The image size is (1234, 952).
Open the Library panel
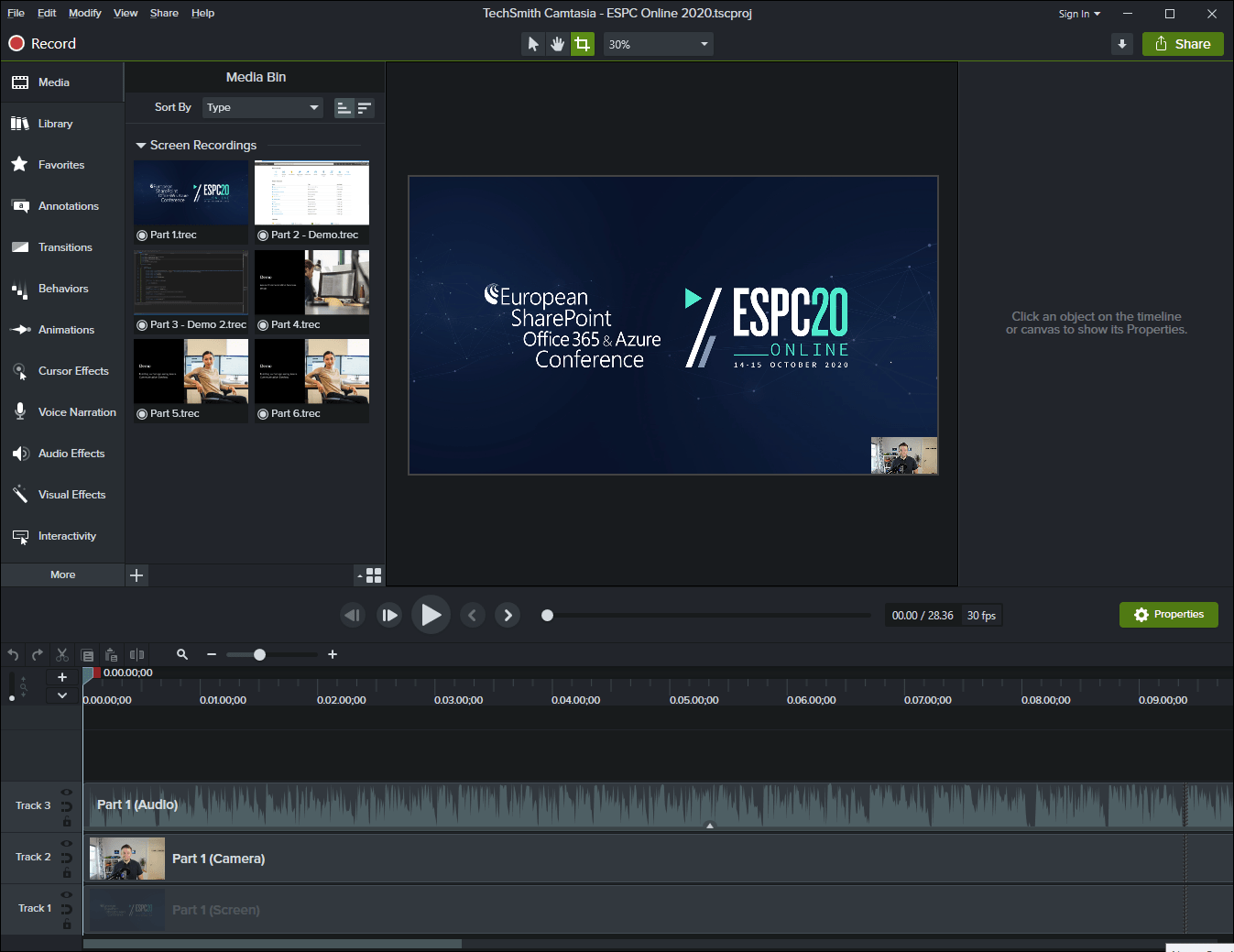[x=62, y=124]
